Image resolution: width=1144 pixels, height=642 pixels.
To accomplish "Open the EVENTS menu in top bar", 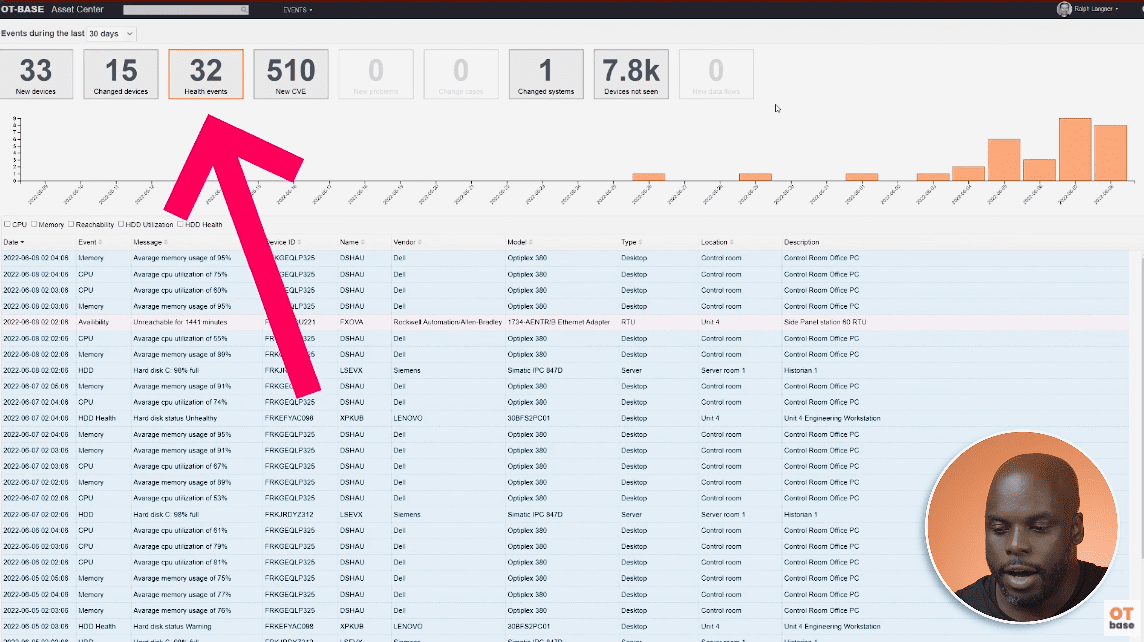I will (297, 10).
